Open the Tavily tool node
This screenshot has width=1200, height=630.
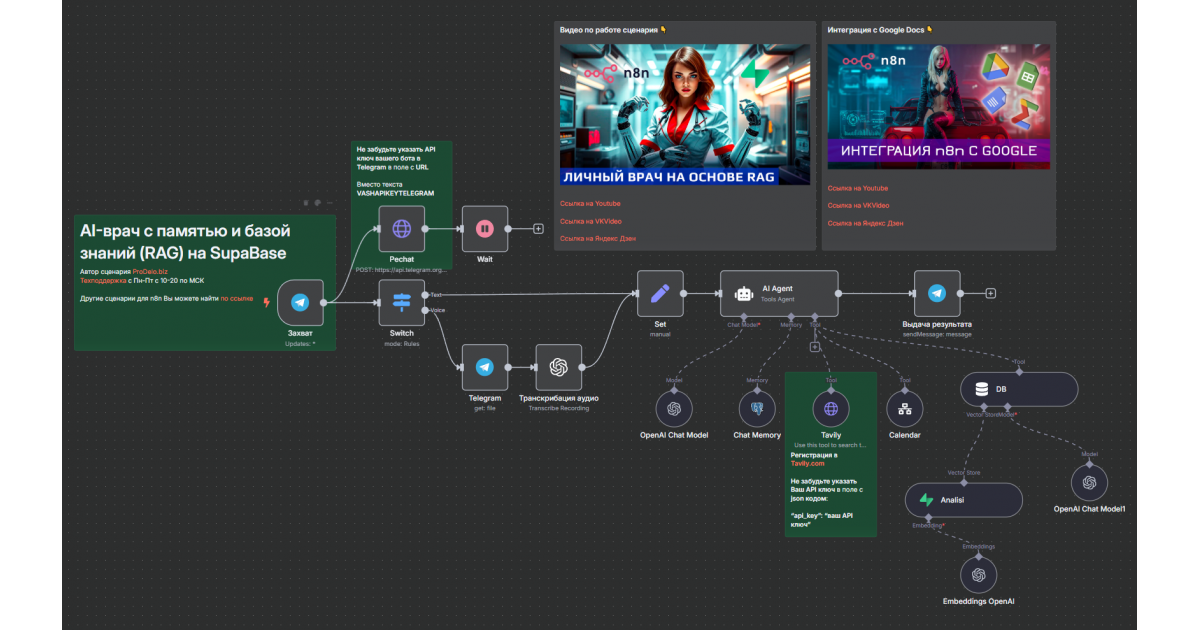coord(831,409)
